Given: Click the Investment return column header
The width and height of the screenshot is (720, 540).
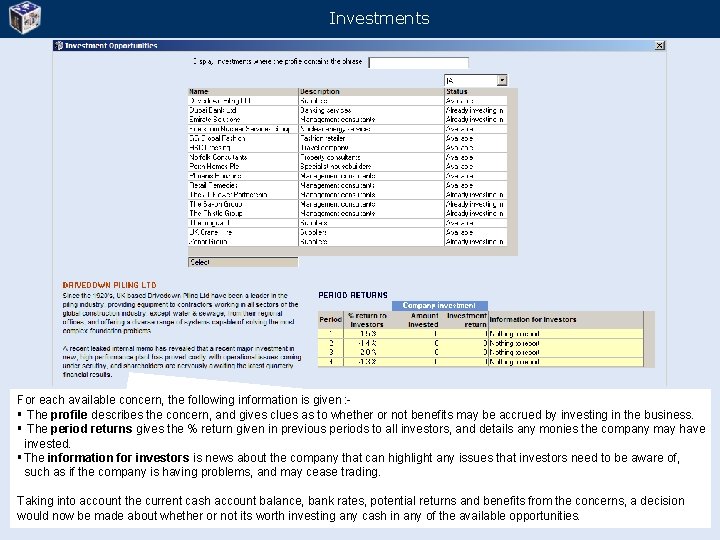Looking at the screenshot, I should pyautogui.click(x=466, y=320).
